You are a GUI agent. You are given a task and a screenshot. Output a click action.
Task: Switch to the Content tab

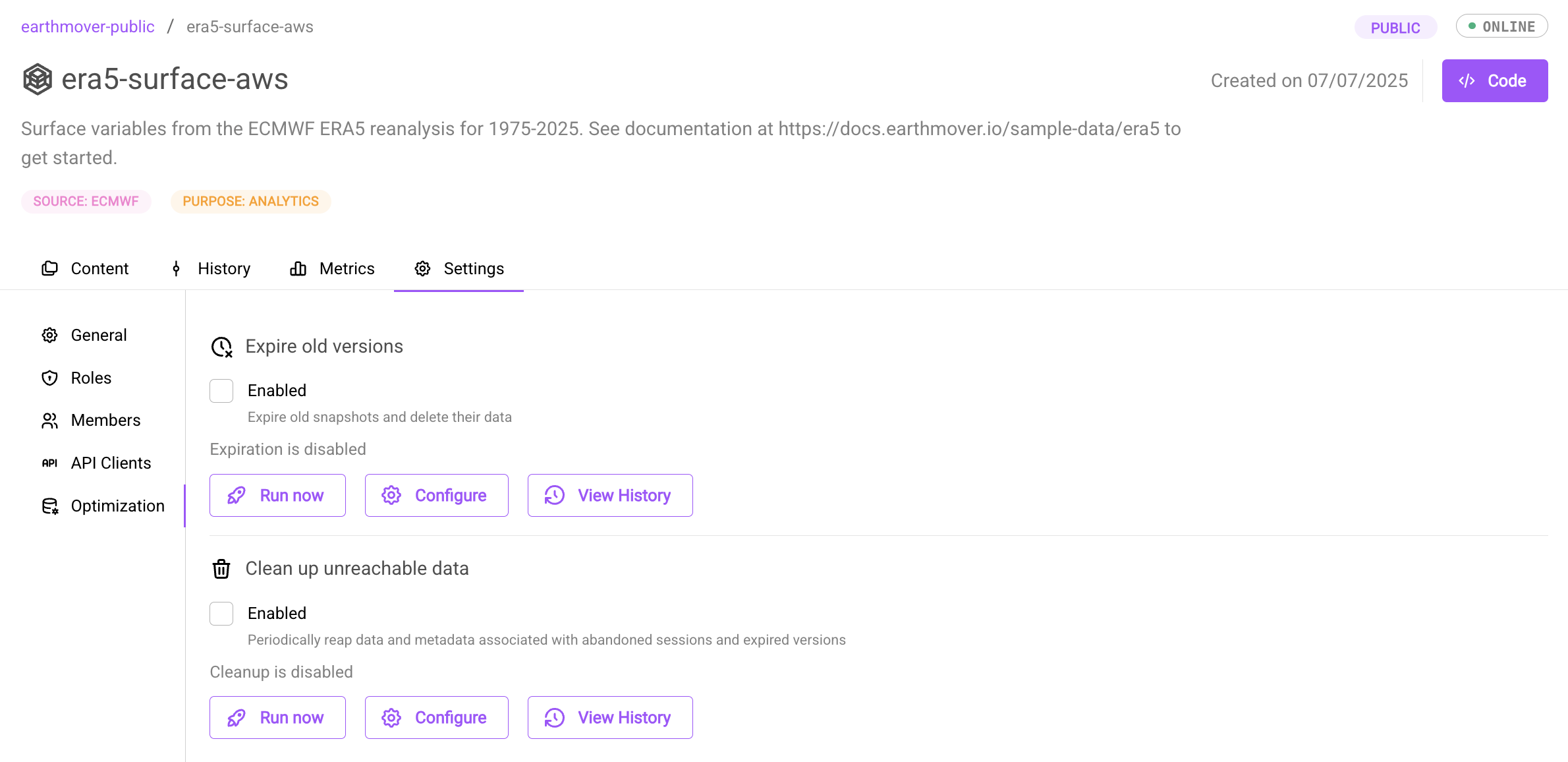click(x=86, y=268)
